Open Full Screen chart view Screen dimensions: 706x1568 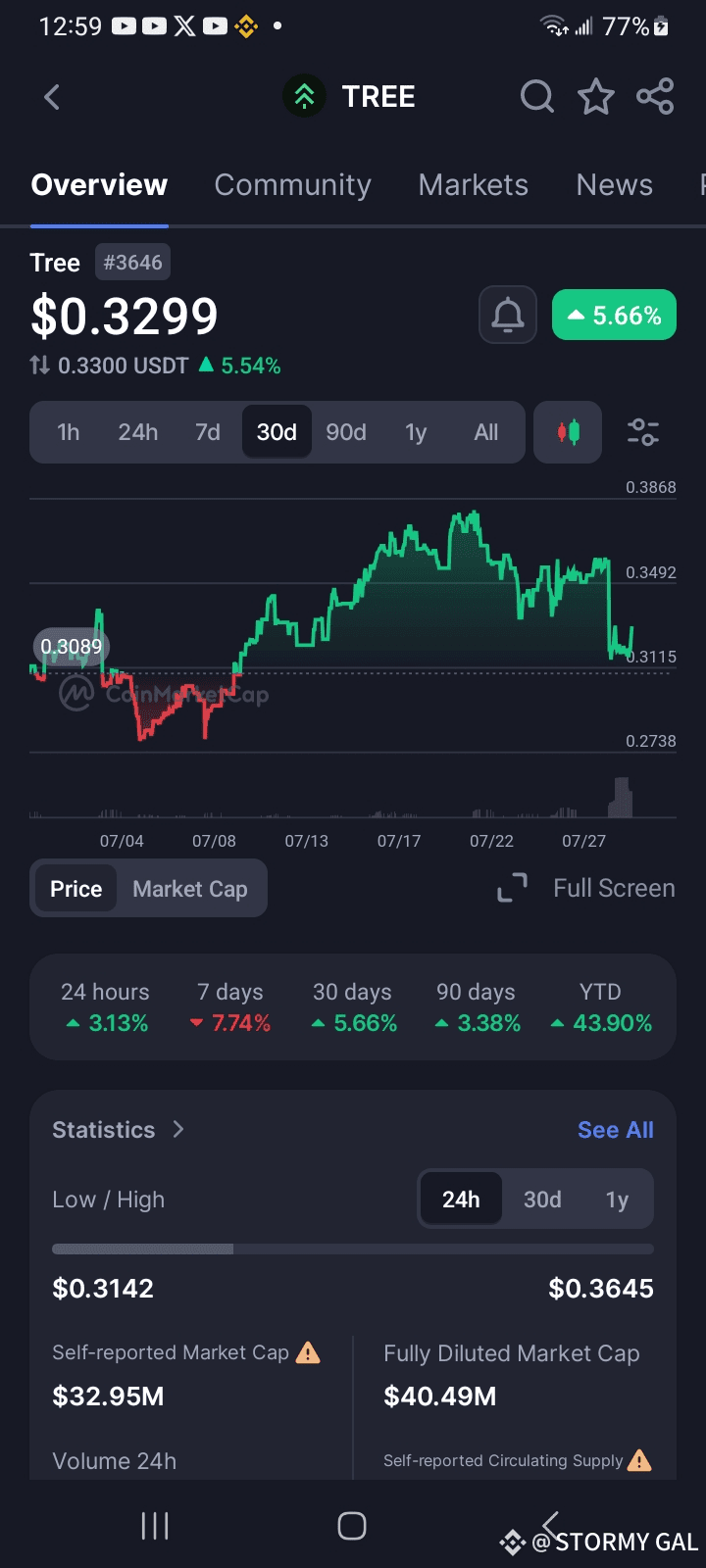[x=614, y=888]
